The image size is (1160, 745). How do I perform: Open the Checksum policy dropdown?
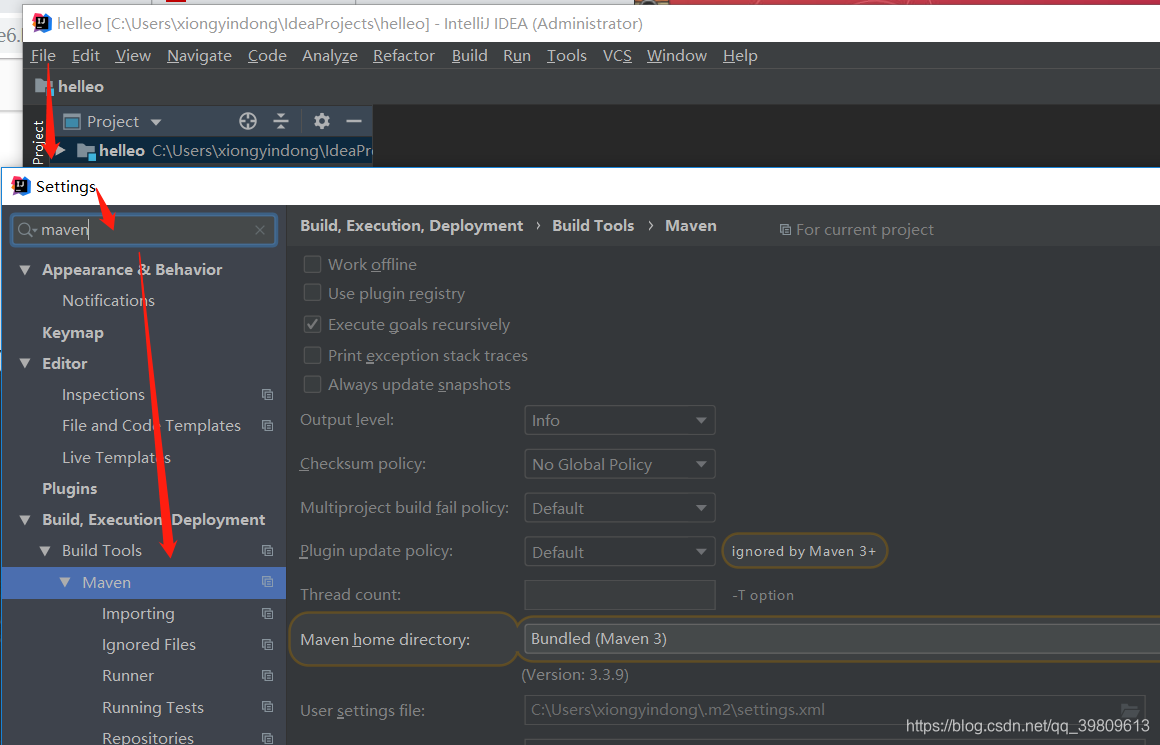(x=619, y=464)
